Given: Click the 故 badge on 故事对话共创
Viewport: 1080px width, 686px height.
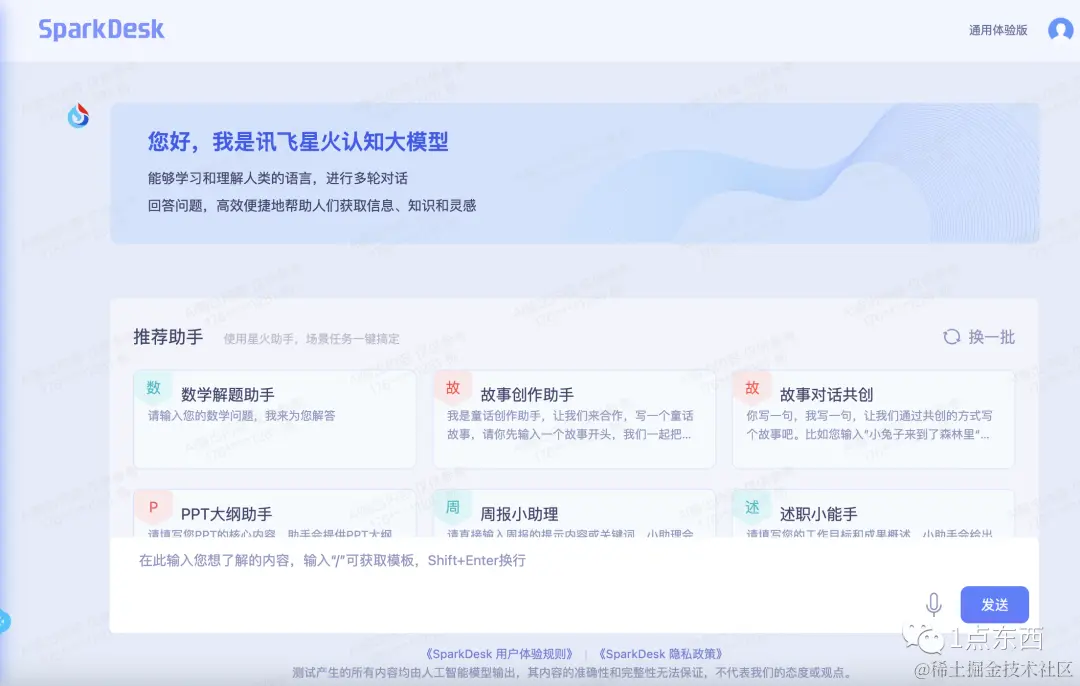Looking at the screenshot, I should (751, 387).
